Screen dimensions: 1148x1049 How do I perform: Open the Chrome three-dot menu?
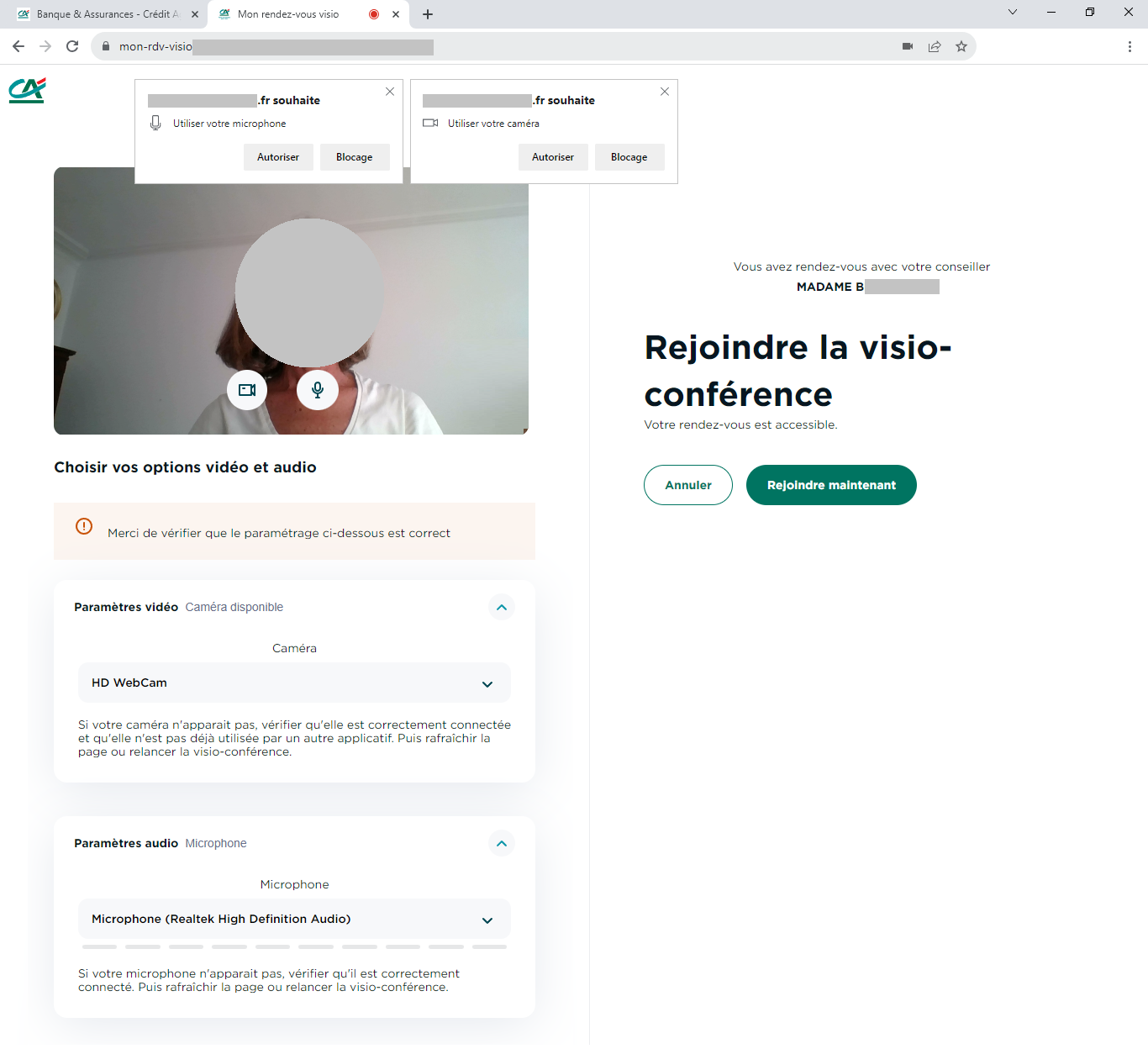click(x=1130, y=47)
